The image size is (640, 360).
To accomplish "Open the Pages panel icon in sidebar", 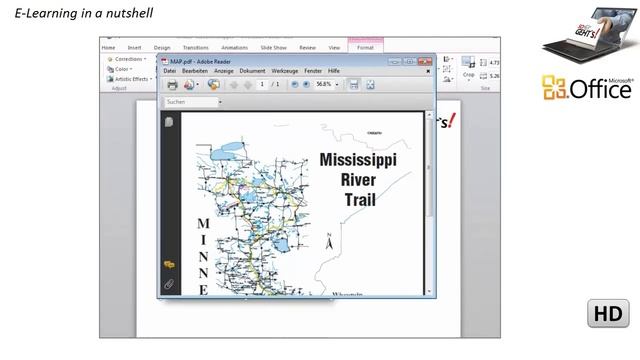I will [x=169, y=122].
